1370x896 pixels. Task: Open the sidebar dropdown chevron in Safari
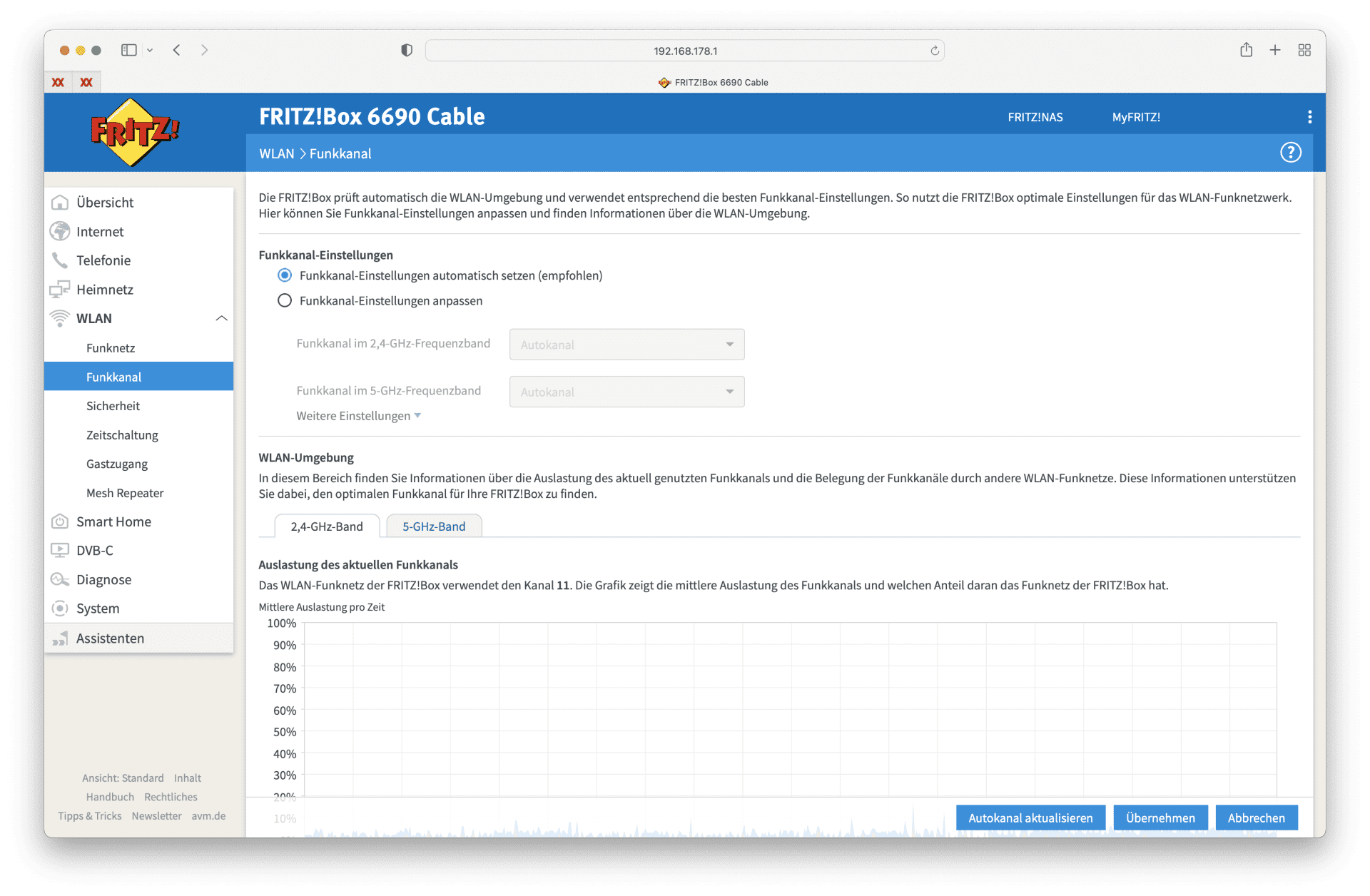[x=150, y=50]
